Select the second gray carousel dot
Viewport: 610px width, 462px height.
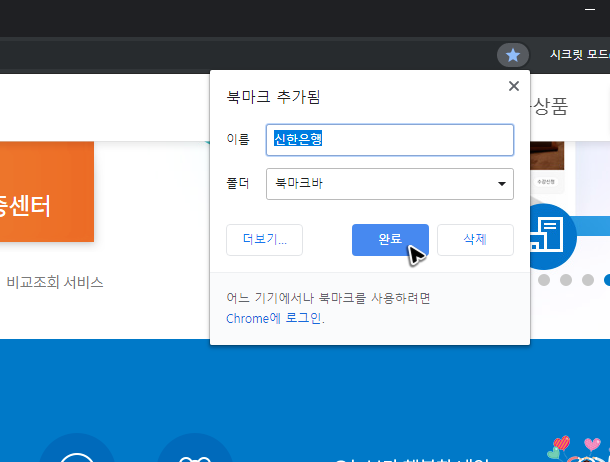[x=566, y=280]
